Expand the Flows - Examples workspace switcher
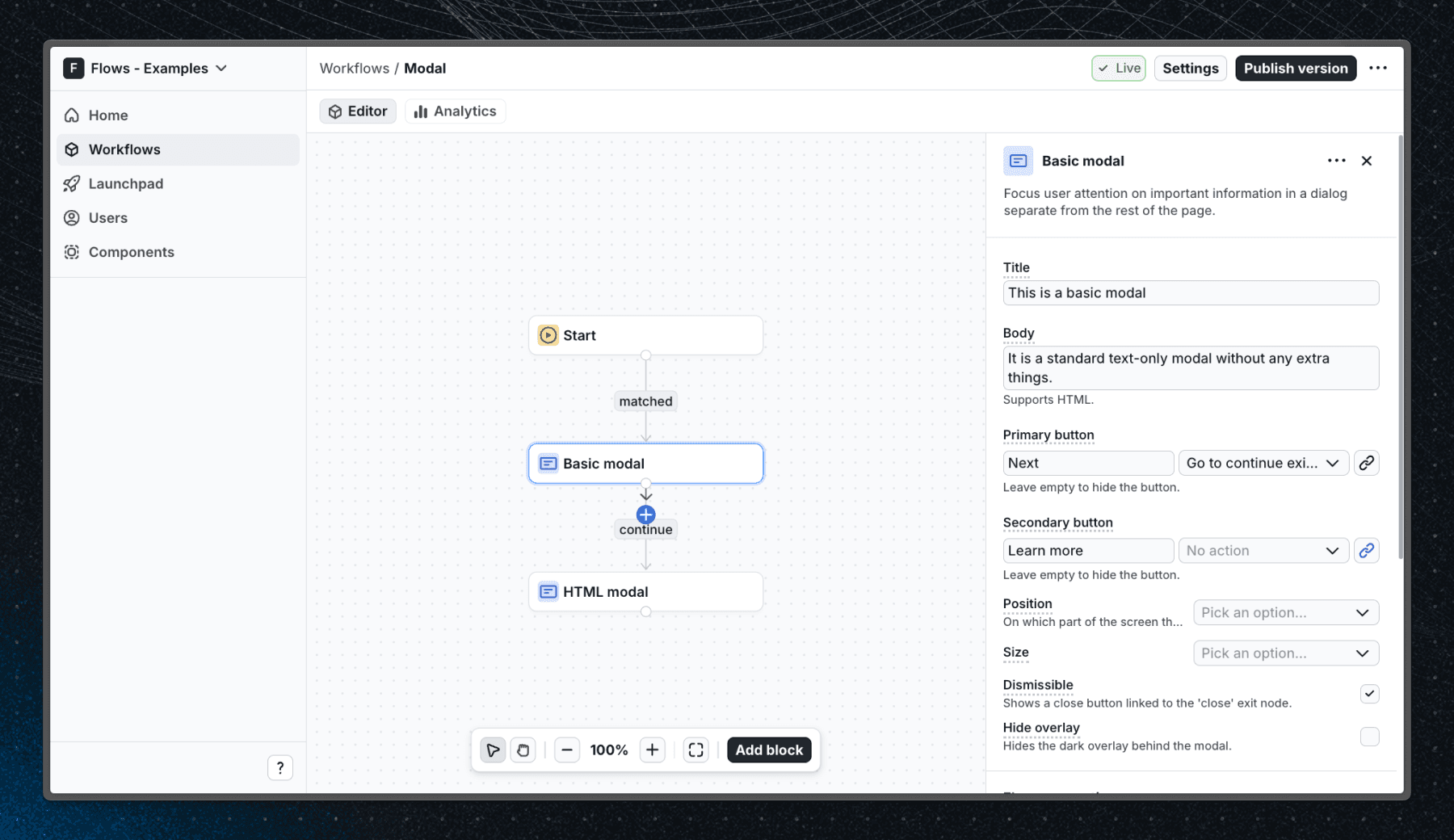 pyautogui.click(x=145, y=68)
